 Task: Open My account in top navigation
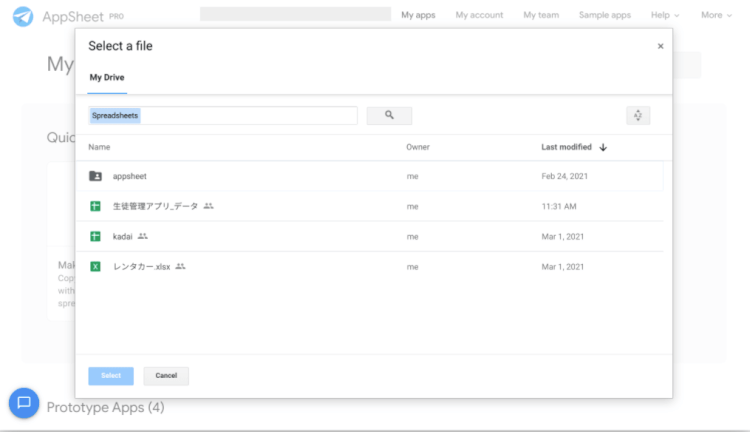479,15
